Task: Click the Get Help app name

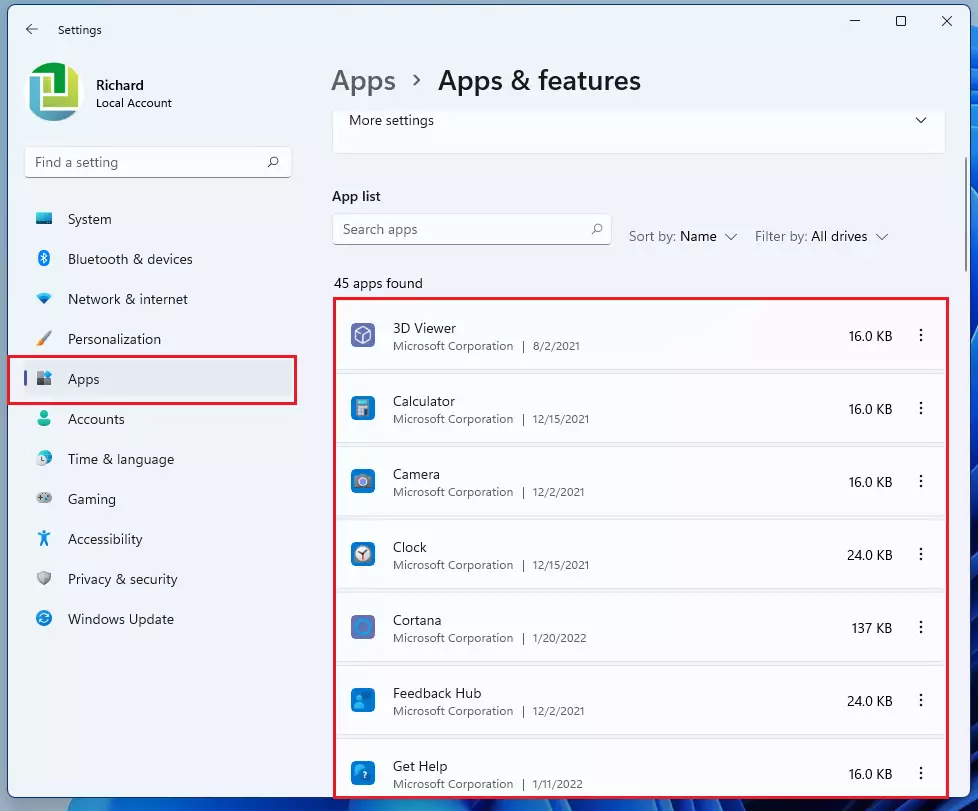Action: coord(420,766)
